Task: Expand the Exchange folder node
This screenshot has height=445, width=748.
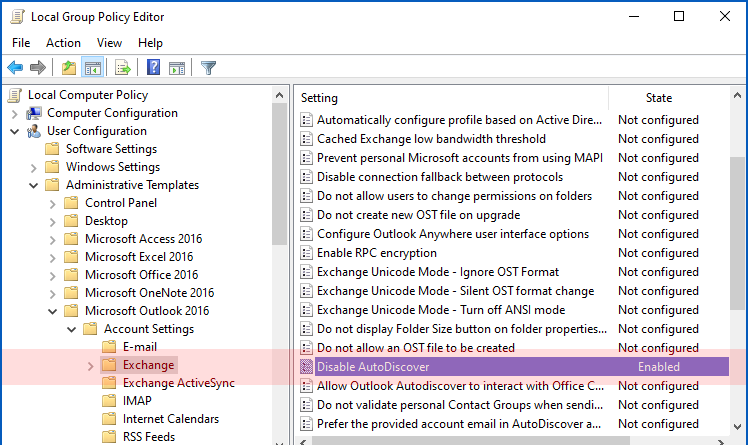Action: (x=91, y=366)
